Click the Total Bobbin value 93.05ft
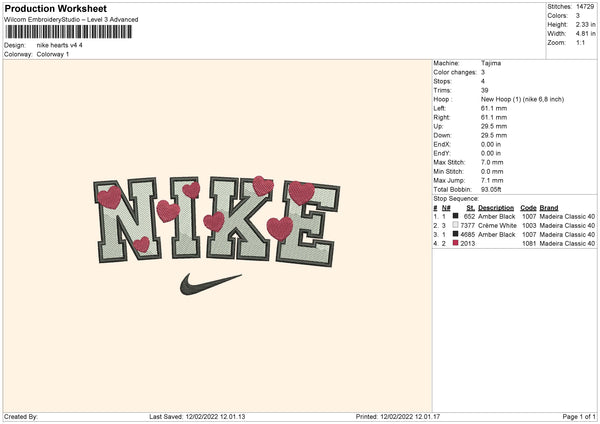The height and width of the screenshot is (424, 600). 491,189
